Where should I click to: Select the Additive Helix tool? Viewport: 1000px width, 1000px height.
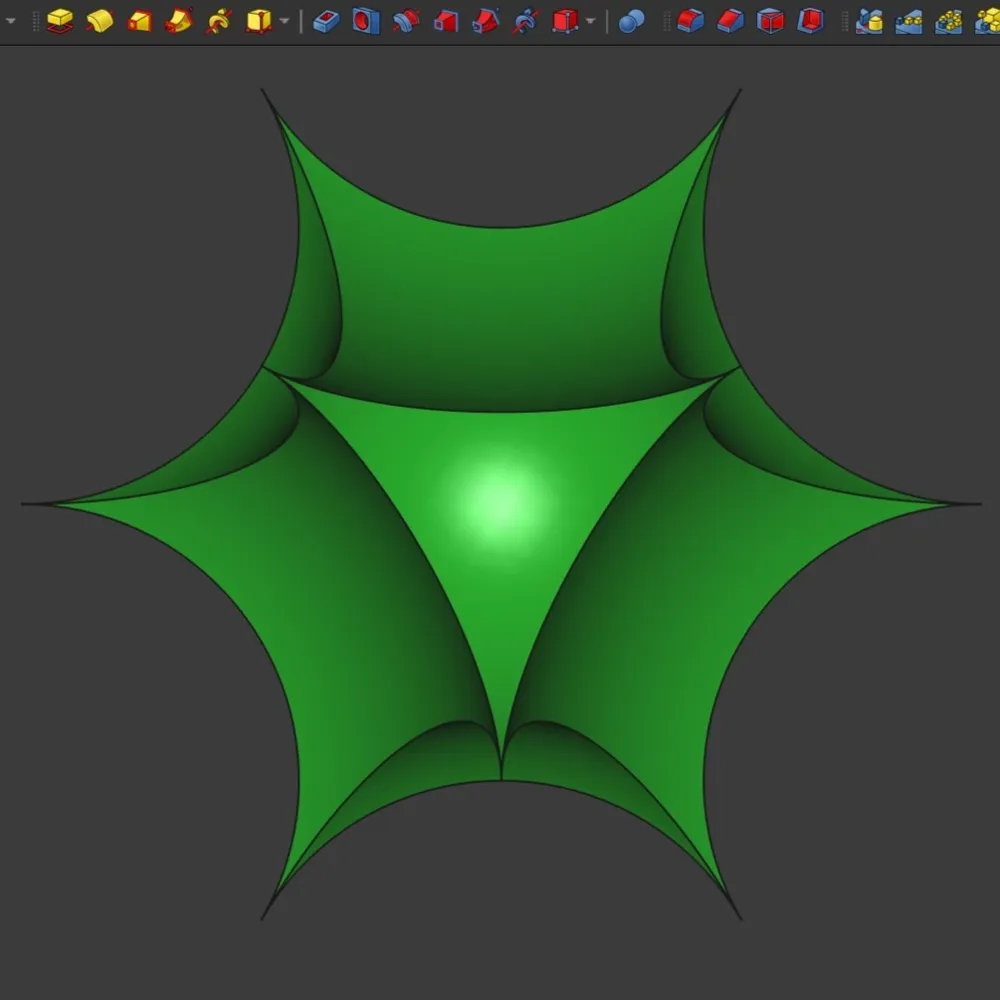point(219,21)
